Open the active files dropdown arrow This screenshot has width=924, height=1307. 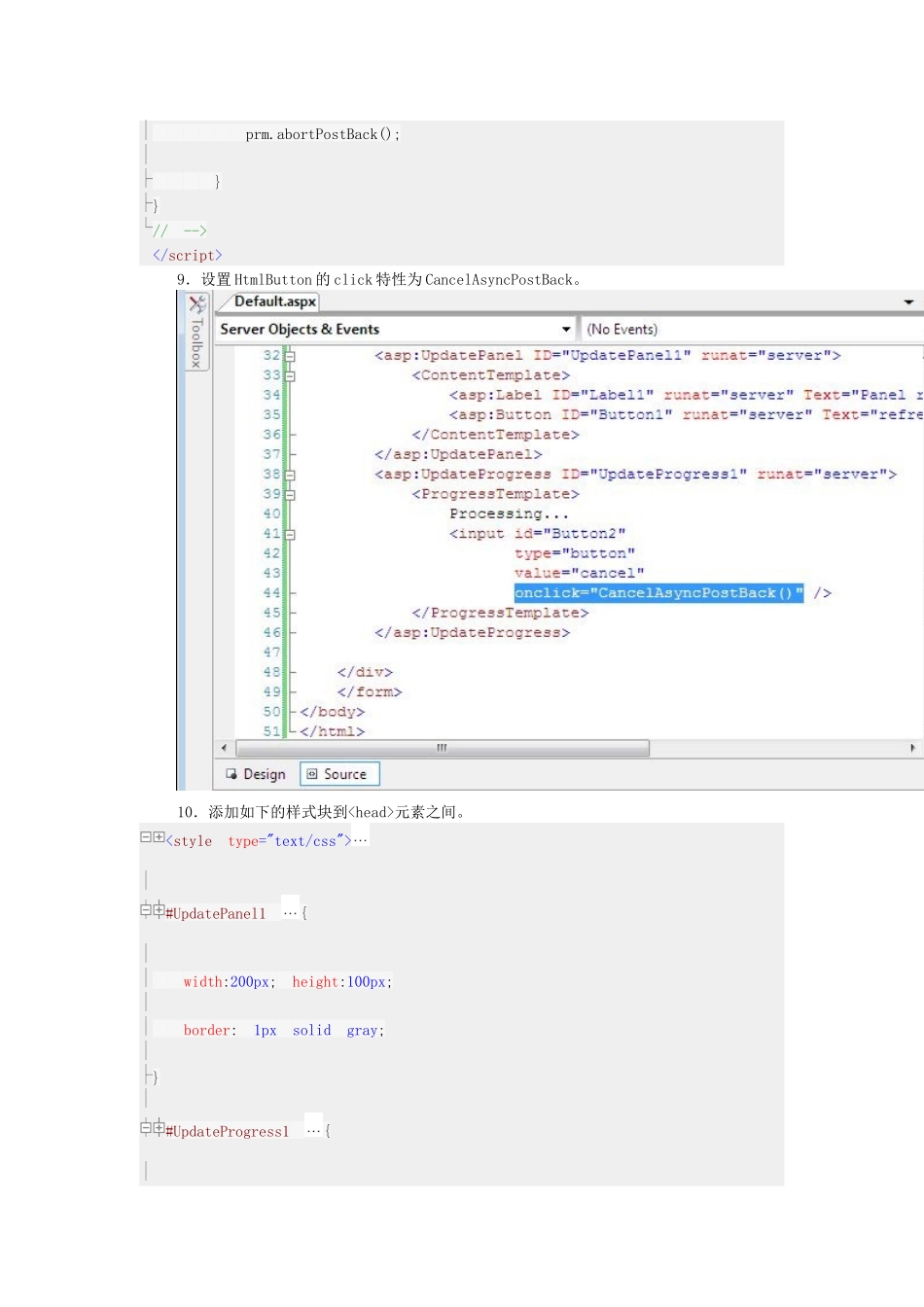(x=909, y=301)
